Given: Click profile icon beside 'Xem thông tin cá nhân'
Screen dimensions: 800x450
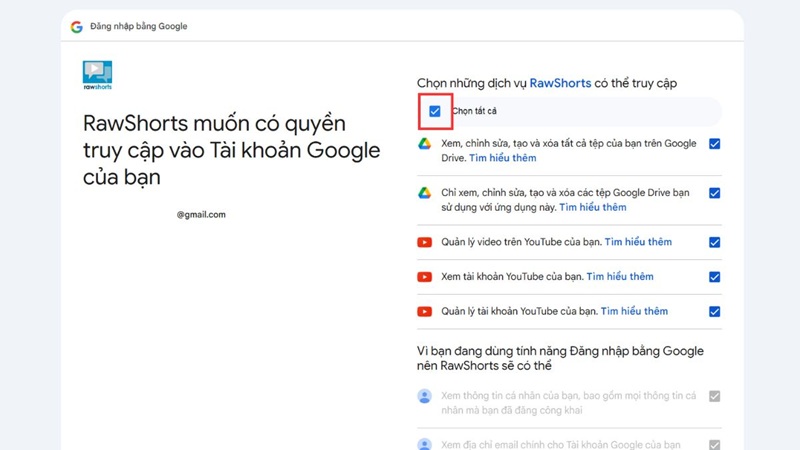Looking at the screenshot, I should click(x=424, y=397).
